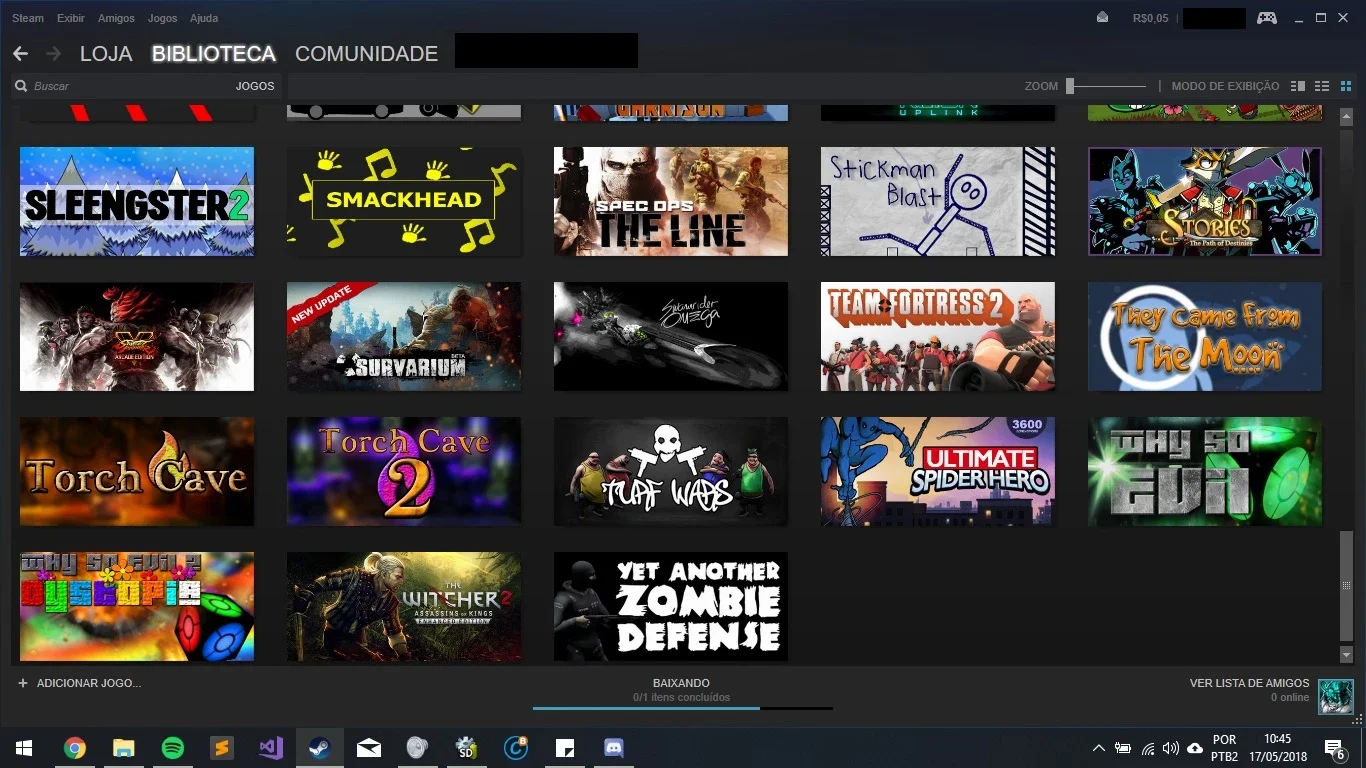Open VER LISTA DE AMIGOS
Viewport: 1366px width, 768px height.
pos(1249,683)
